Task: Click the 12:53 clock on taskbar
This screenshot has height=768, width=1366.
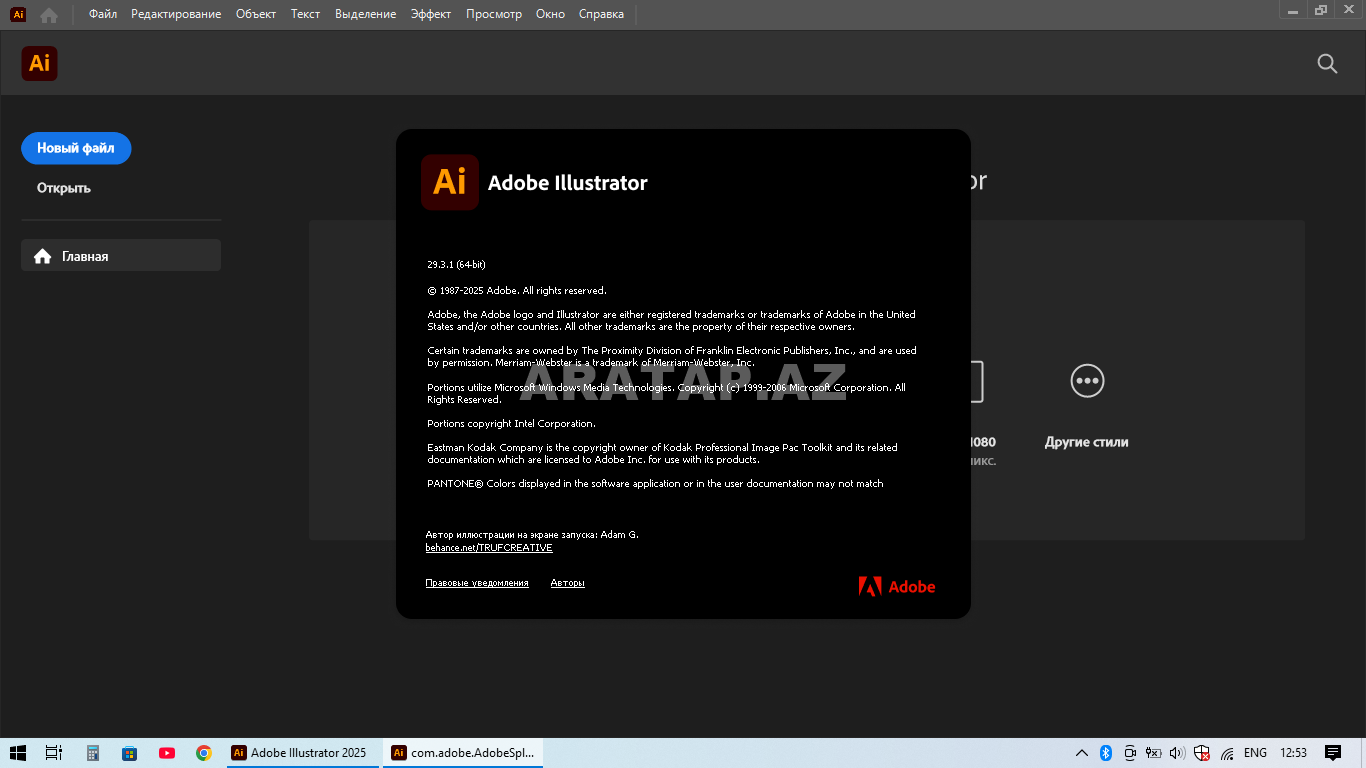Action: click(1293, 753)
